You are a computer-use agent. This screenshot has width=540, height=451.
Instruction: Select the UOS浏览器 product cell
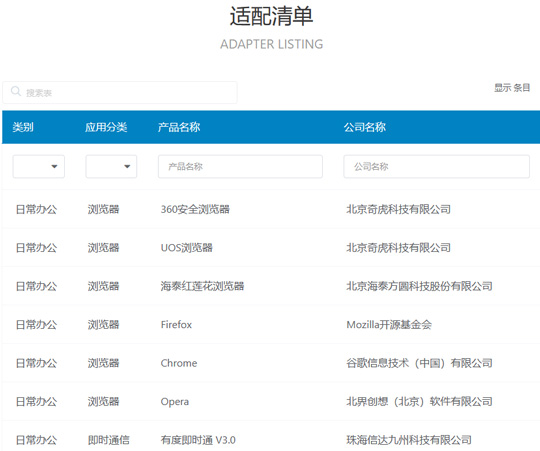(x=187, y=248)
